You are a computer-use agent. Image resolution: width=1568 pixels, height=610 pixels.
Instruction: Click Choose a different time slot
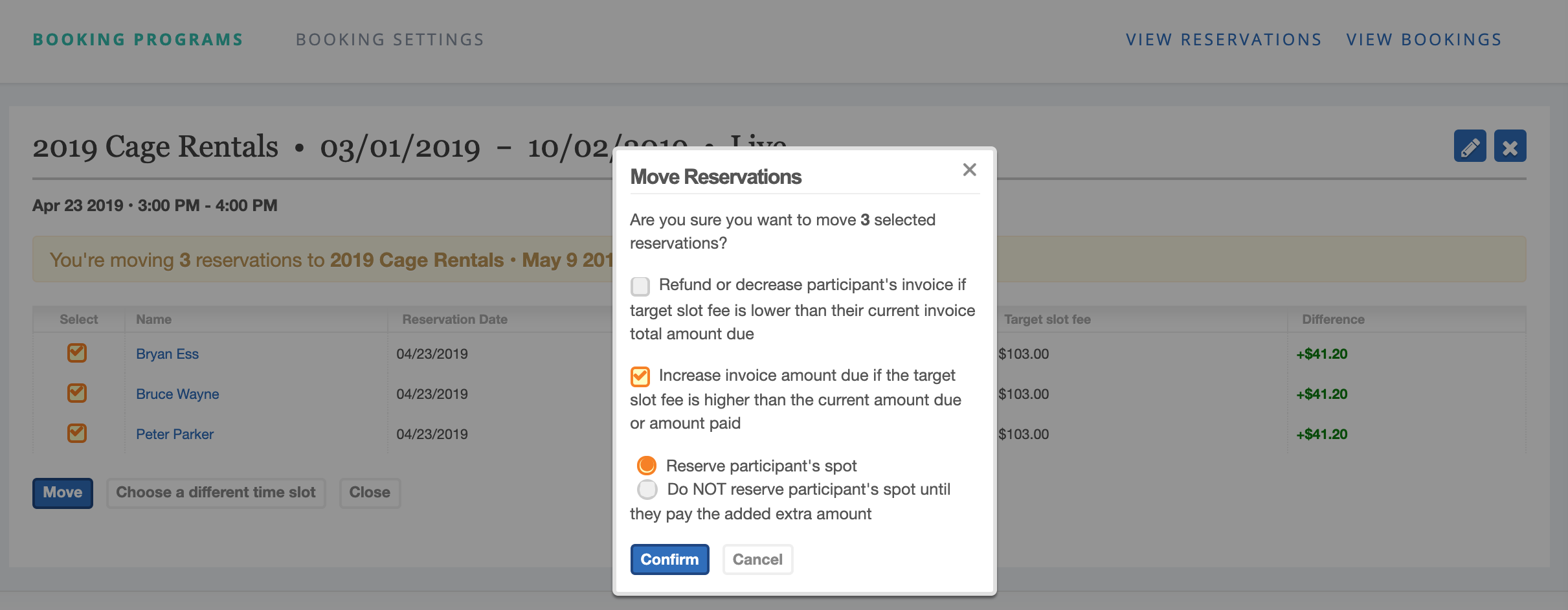tap(216, 493)
